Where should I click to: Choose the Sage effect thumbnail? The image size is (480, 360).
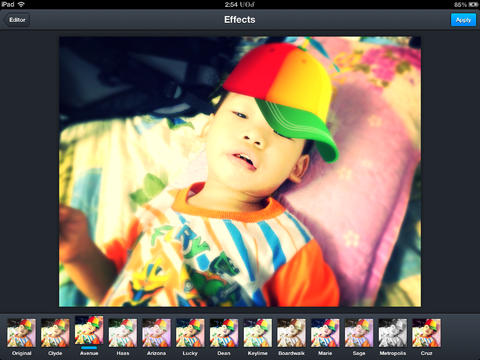coord(359,333)
